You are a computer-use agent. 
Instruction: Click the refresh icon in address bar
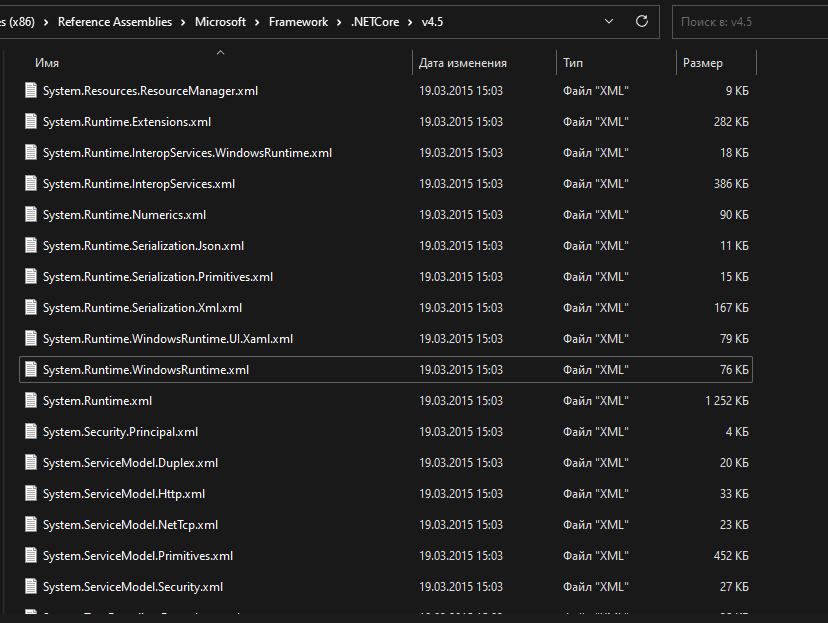642,21
